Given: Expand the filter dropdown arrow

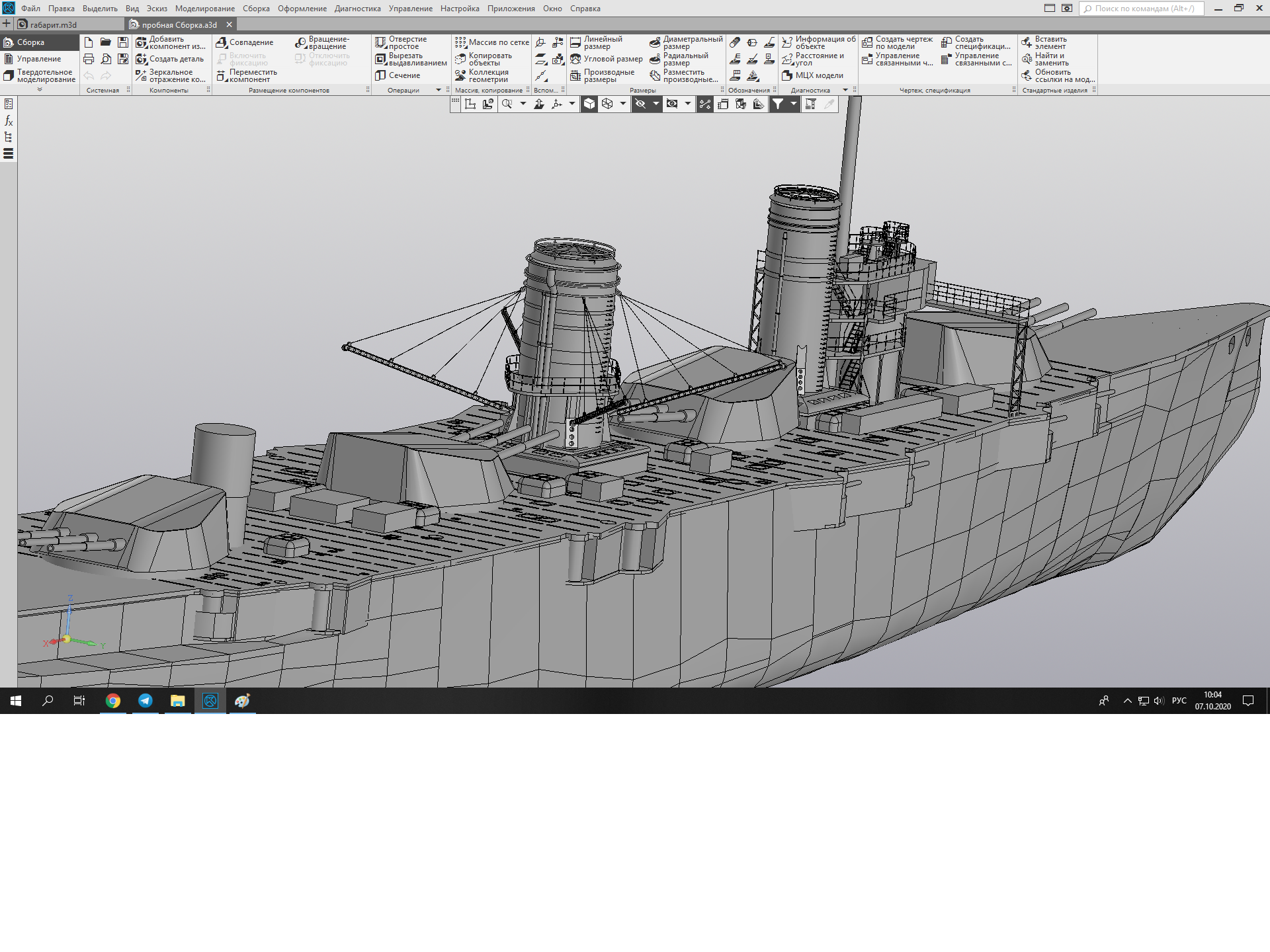Looking at the screenshot, I should [x=794, y=104].
